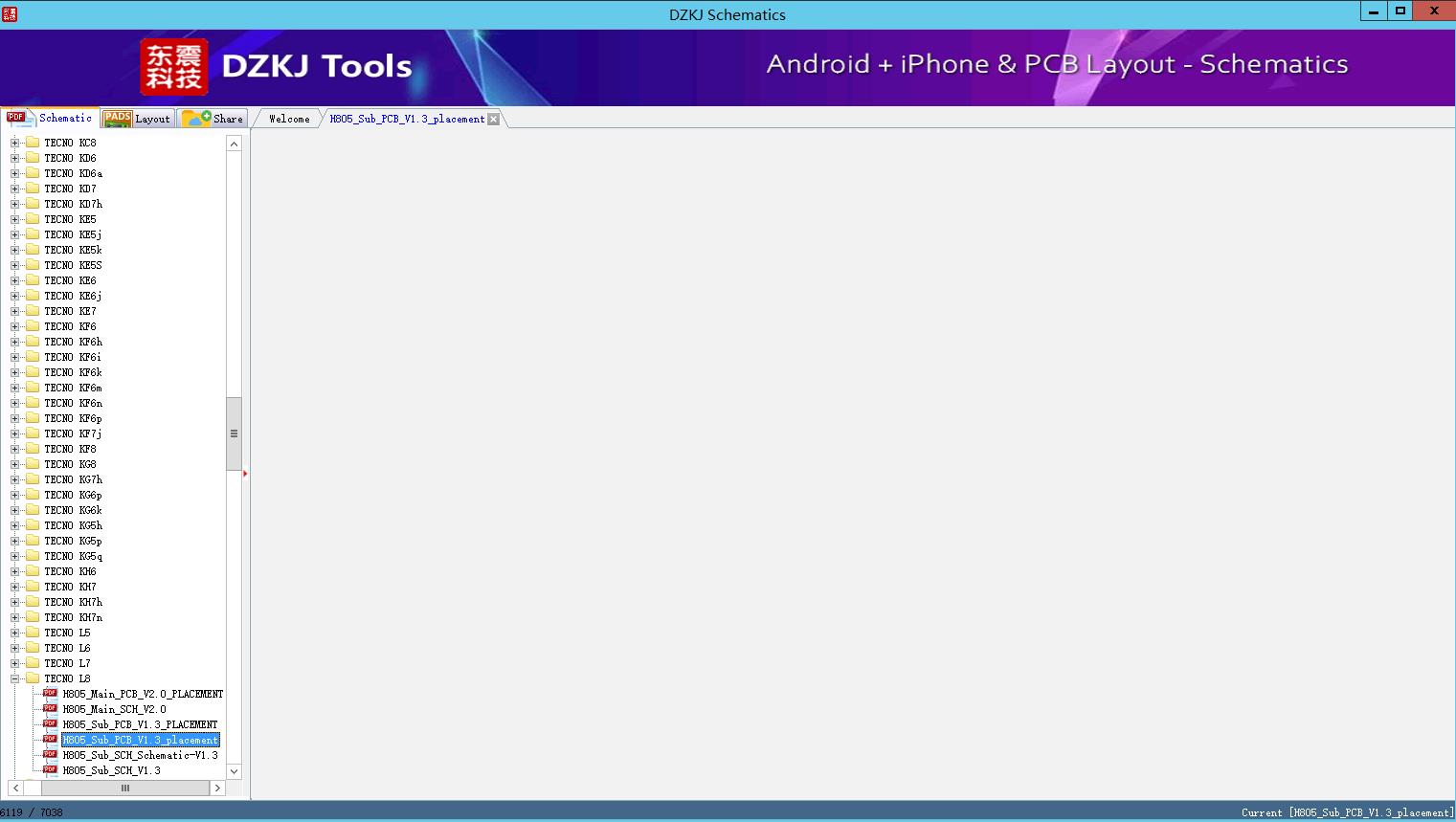
Task: Click the folder icon of TECNO KE5
Action: pos(32,219)
